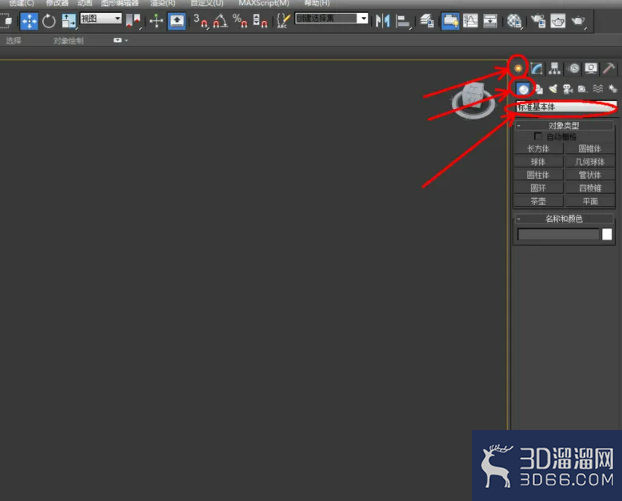Click the Use Pivot Point Center icon
Viewport: 622px width, 501px height.
[x=133, y=21]
